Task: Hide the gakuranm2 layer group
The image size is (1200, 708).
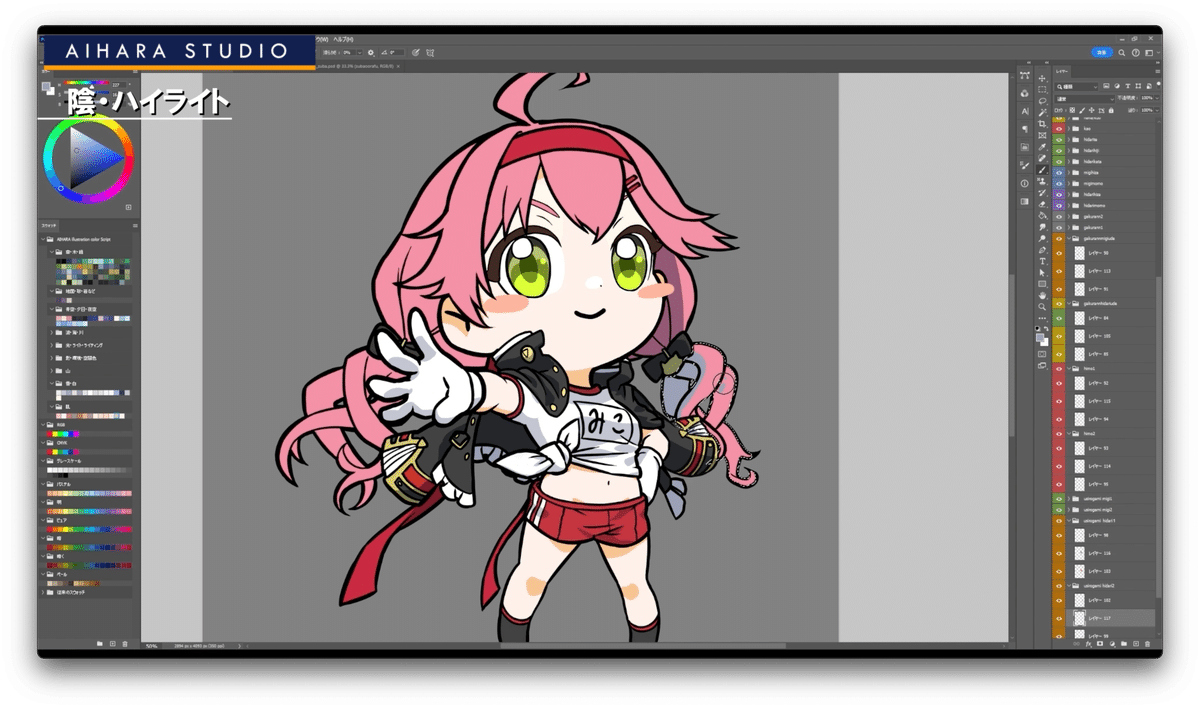Action: 1059,216
